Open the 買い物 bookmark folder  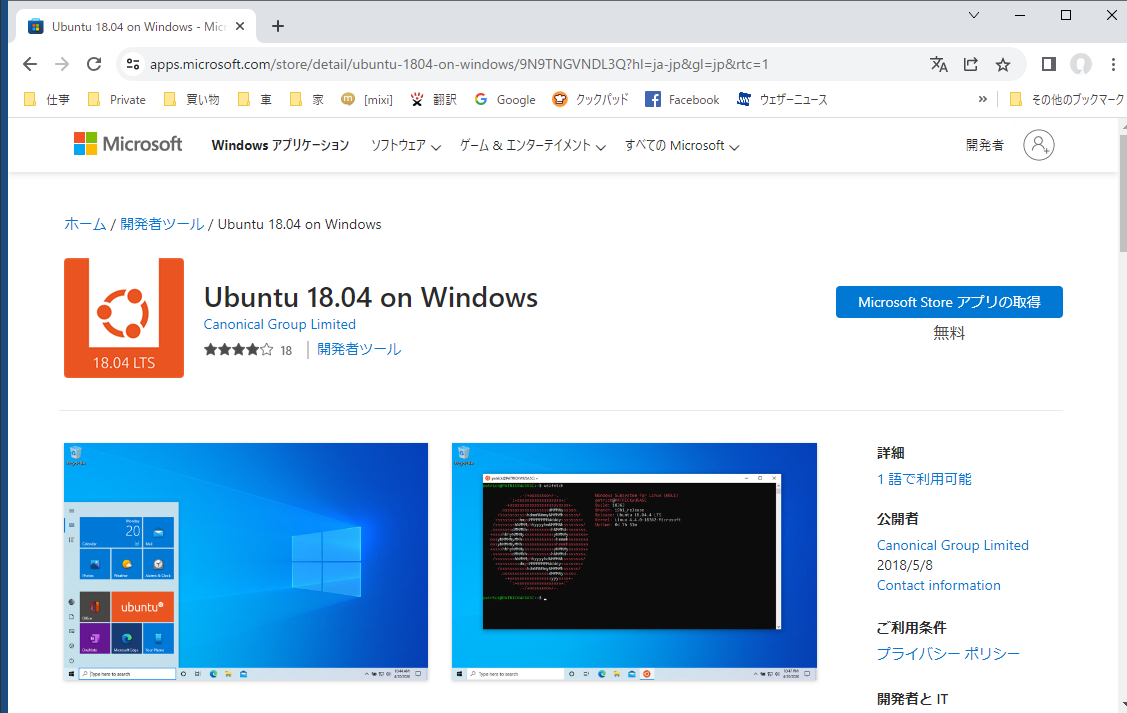192,99
